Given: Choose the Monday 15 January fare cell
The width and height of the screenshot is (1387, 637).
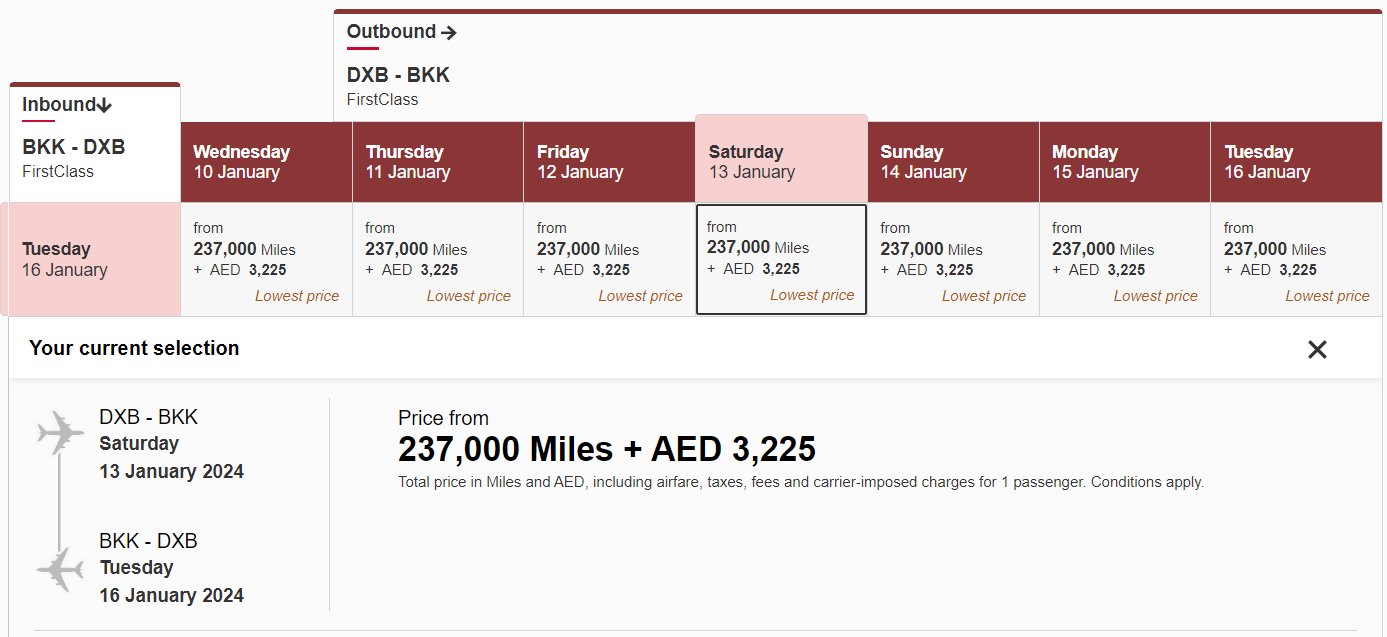Looking at the screenshot, I should 1125,259.
